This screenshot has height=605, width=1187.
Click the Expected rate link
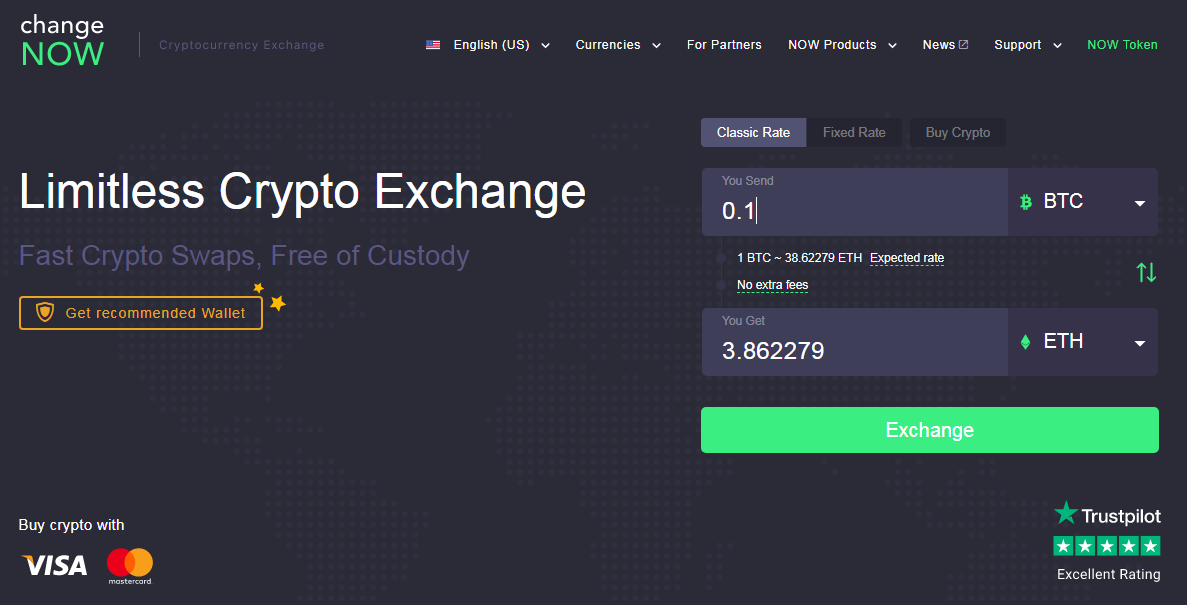(x=907, y=258)
